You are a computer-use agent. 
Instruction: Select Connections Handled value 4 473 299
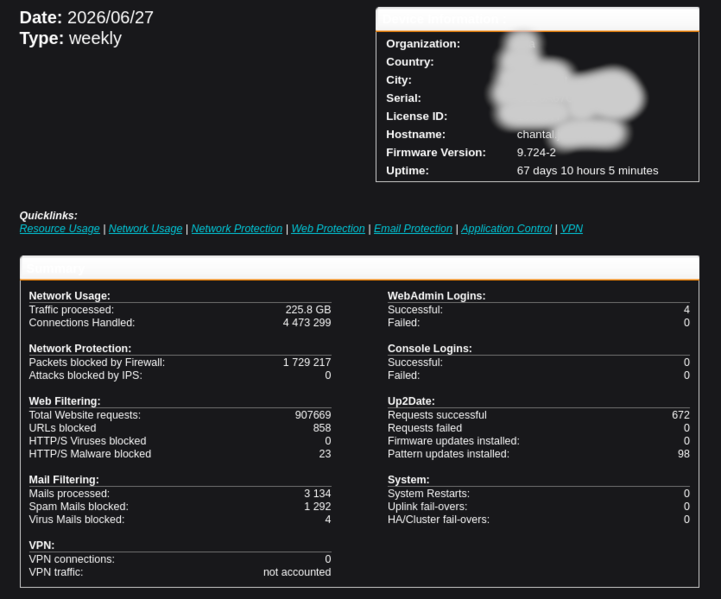(307, 323)
